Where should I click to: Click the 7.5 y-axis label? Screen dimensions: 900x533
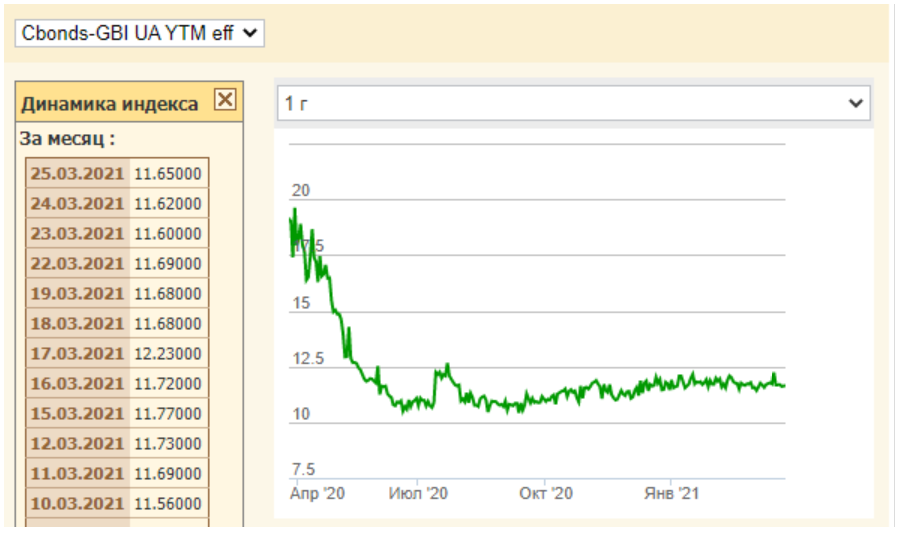(304, 469)
